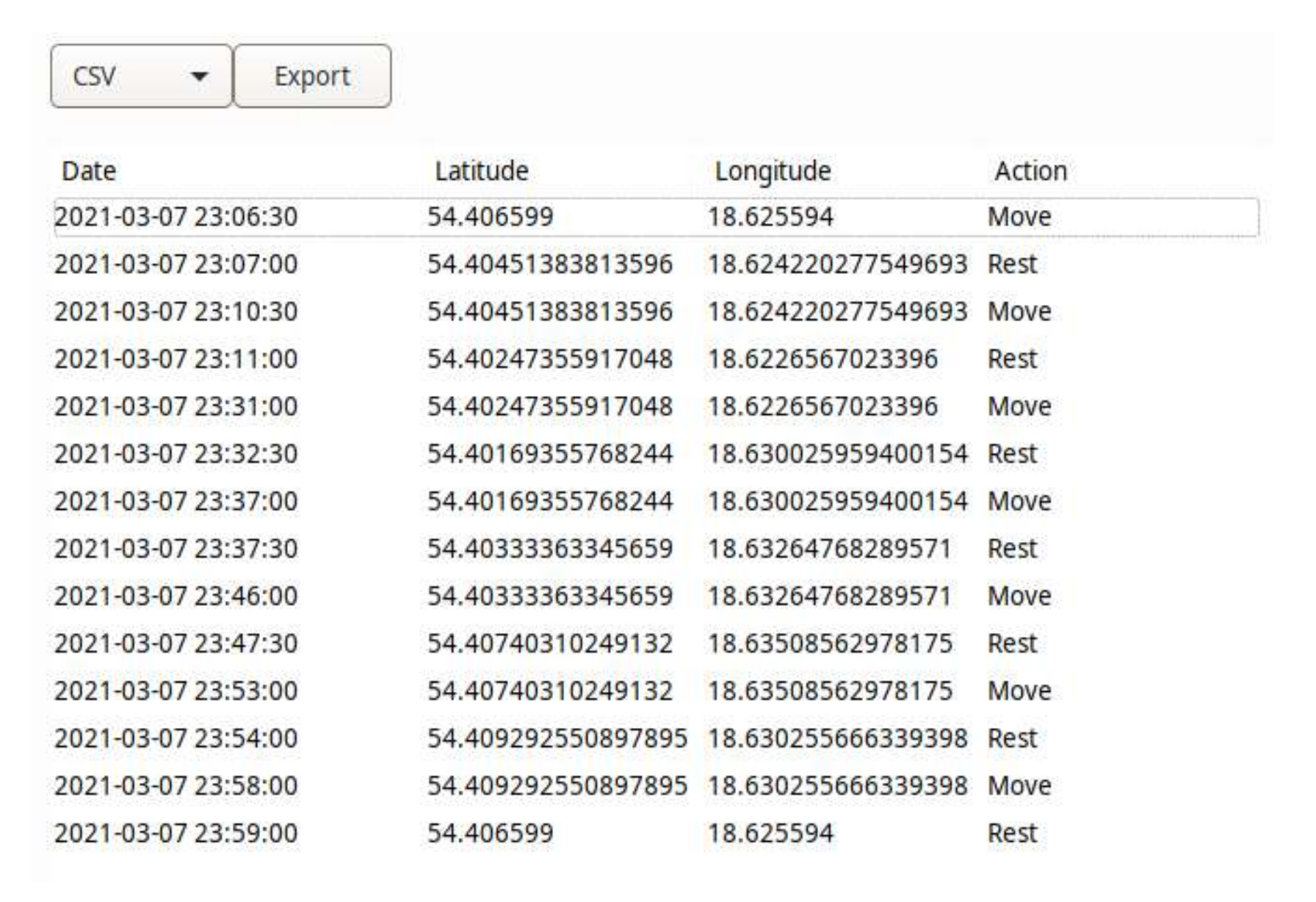Select the last row dated 2021-03-07 23:59:00
This screenshot has width=1316, height=902.
click(x=176, y=834)
